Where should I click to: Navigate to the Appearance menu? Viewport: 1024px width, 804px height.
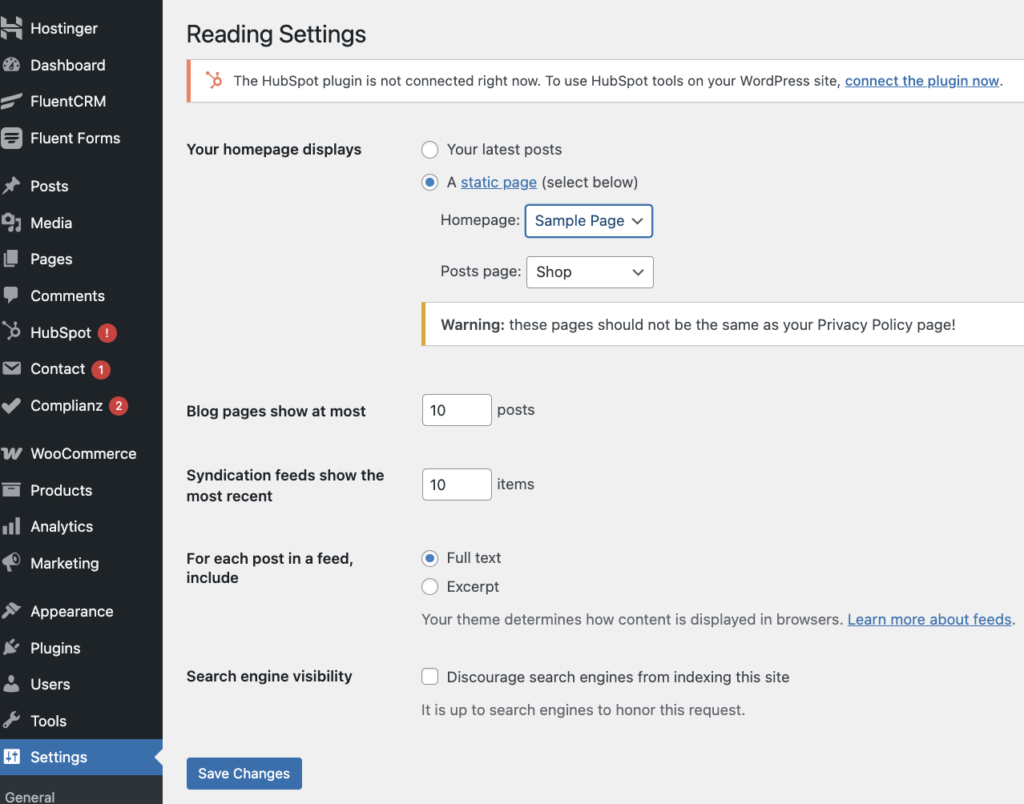click(x=72, y=611)
